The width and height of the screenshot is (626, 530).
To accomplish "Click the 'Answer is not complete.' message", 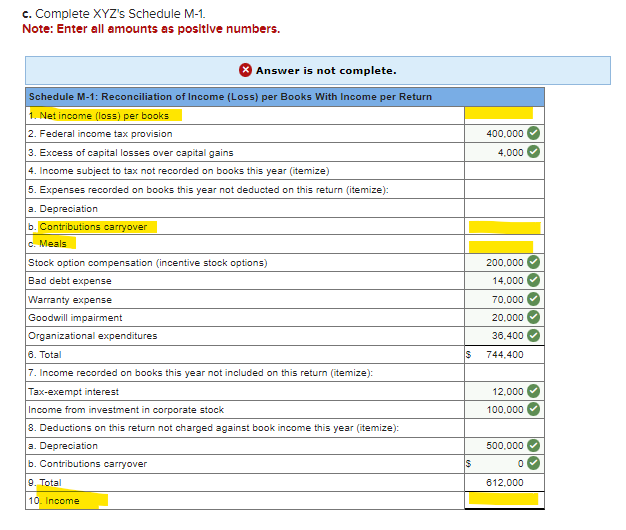I will [326, 71].
